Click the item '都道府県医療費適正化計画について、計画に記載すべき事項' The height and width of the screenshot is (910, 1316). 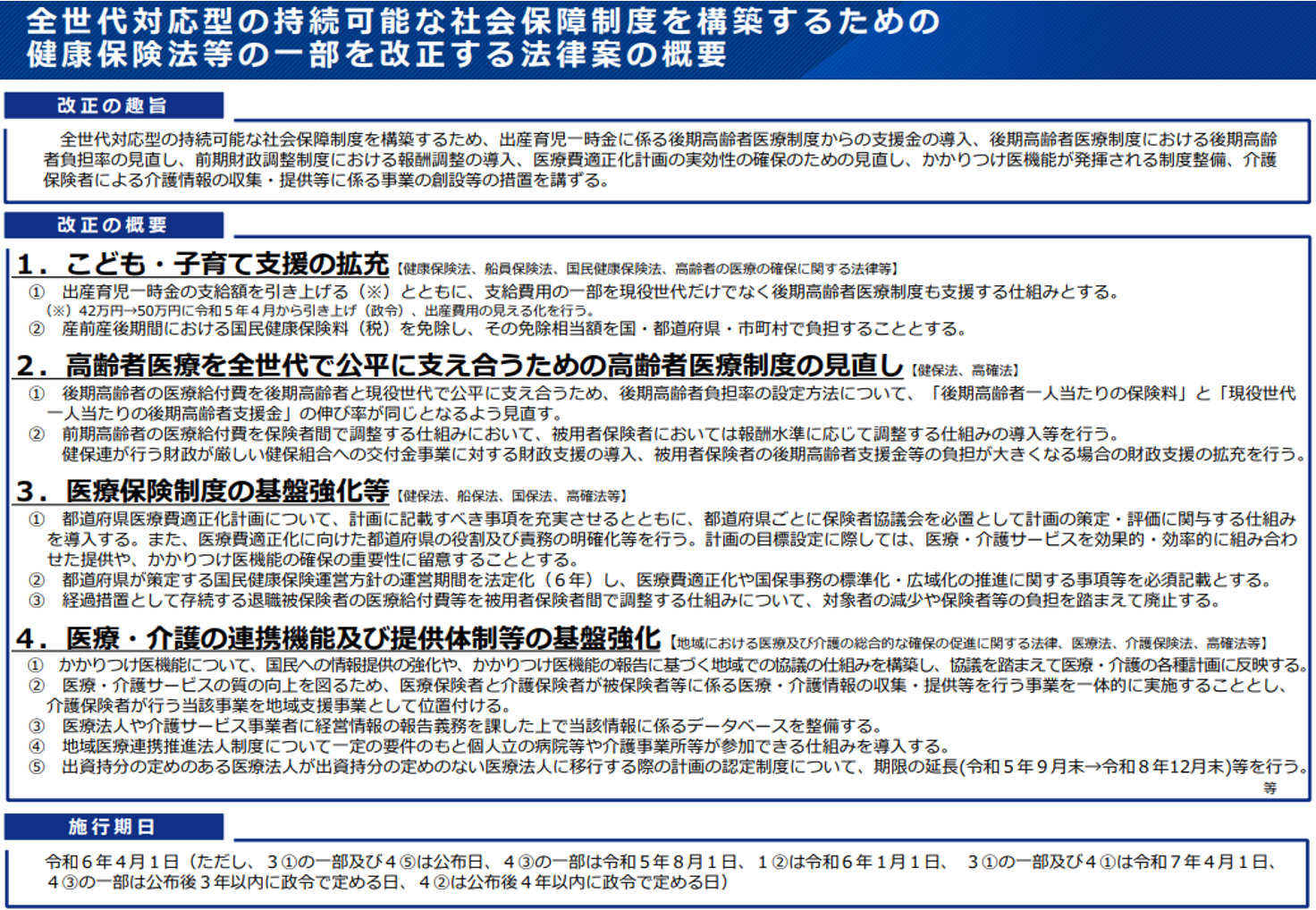[x=662, y=539]
